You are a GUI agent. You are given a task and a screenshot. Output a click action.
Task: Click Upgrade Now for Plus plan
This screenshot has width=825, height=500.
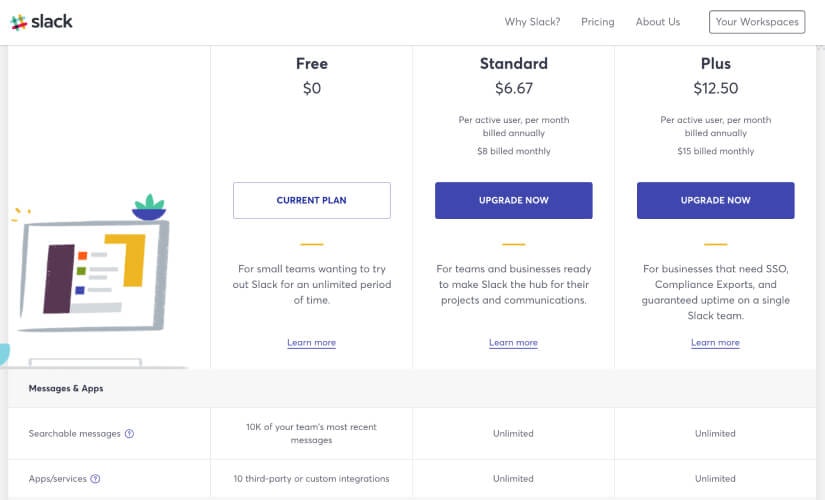(x=716, y=200)
